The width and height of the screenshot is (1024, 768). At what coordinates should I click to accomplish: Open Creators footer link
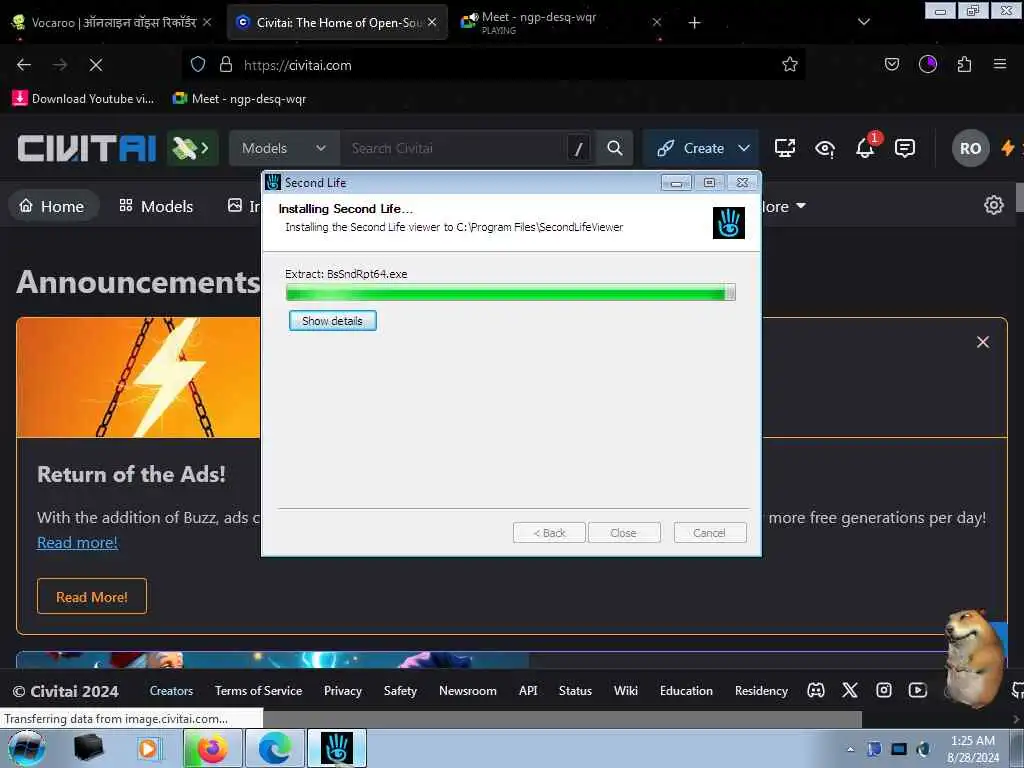171,690
